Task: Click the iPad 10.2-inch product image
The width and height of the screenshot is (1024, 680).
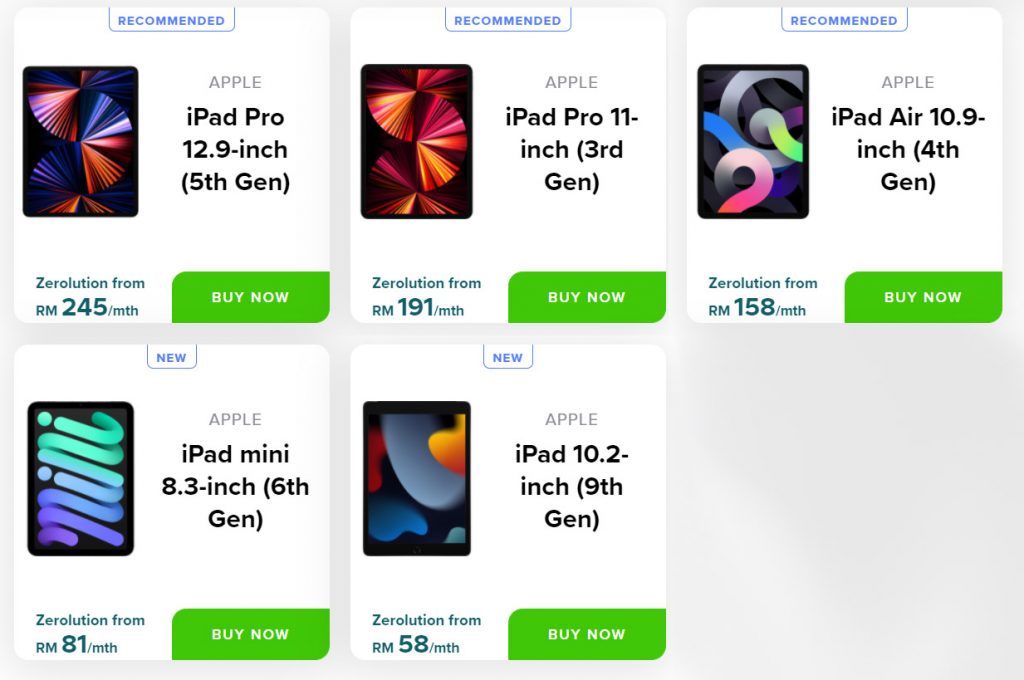Action: (x=416, y=478)
